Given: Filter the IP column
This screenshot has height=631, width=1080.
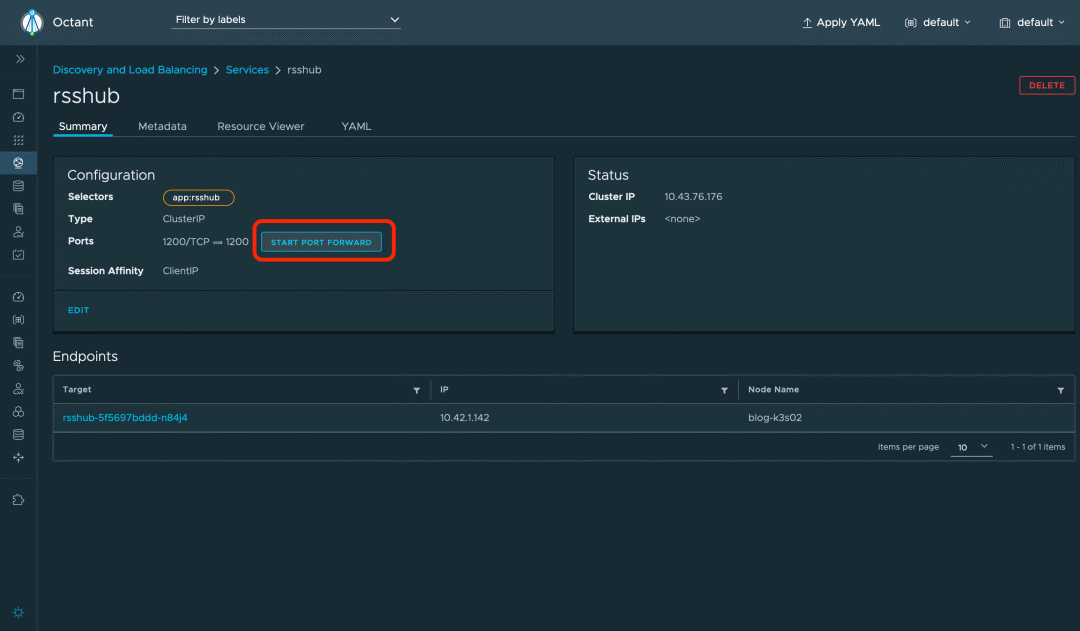Looking at the screenshot, I should (724, 391).
